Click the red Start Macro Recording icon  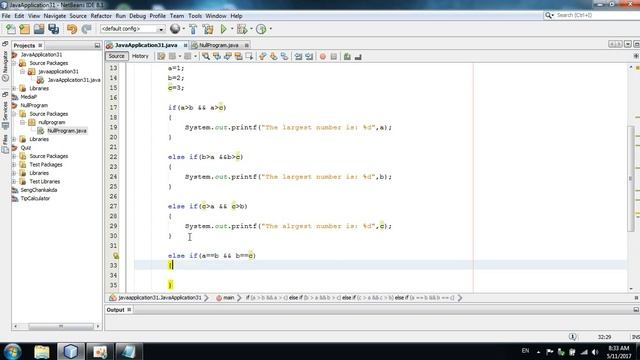[x=323, y=57]
